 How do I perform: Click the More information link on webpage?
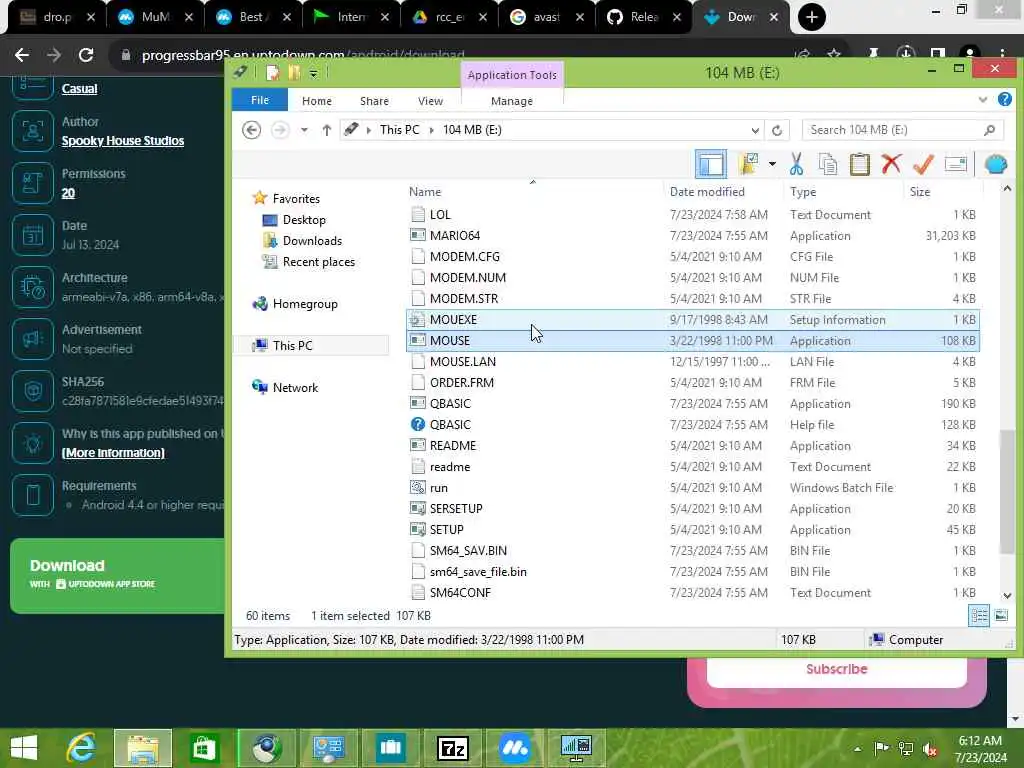coord(113,453)
